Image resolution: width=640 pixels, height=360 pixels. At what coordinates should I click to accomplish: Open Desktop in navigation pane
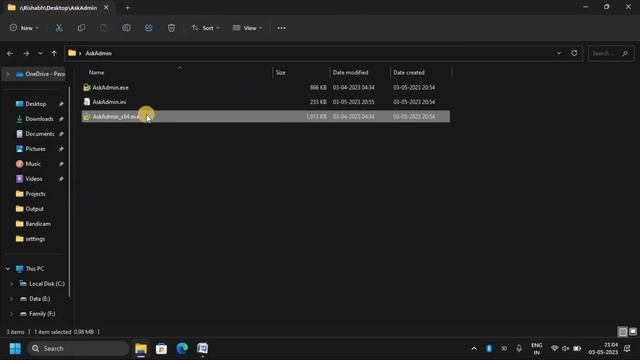[36, 104]
